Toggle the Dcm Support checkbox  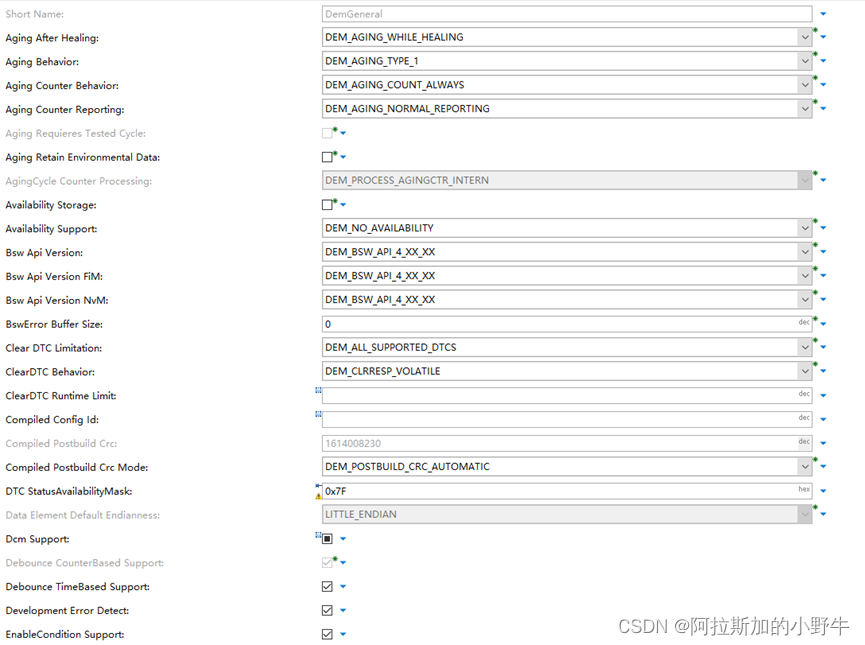click(327, 539)
